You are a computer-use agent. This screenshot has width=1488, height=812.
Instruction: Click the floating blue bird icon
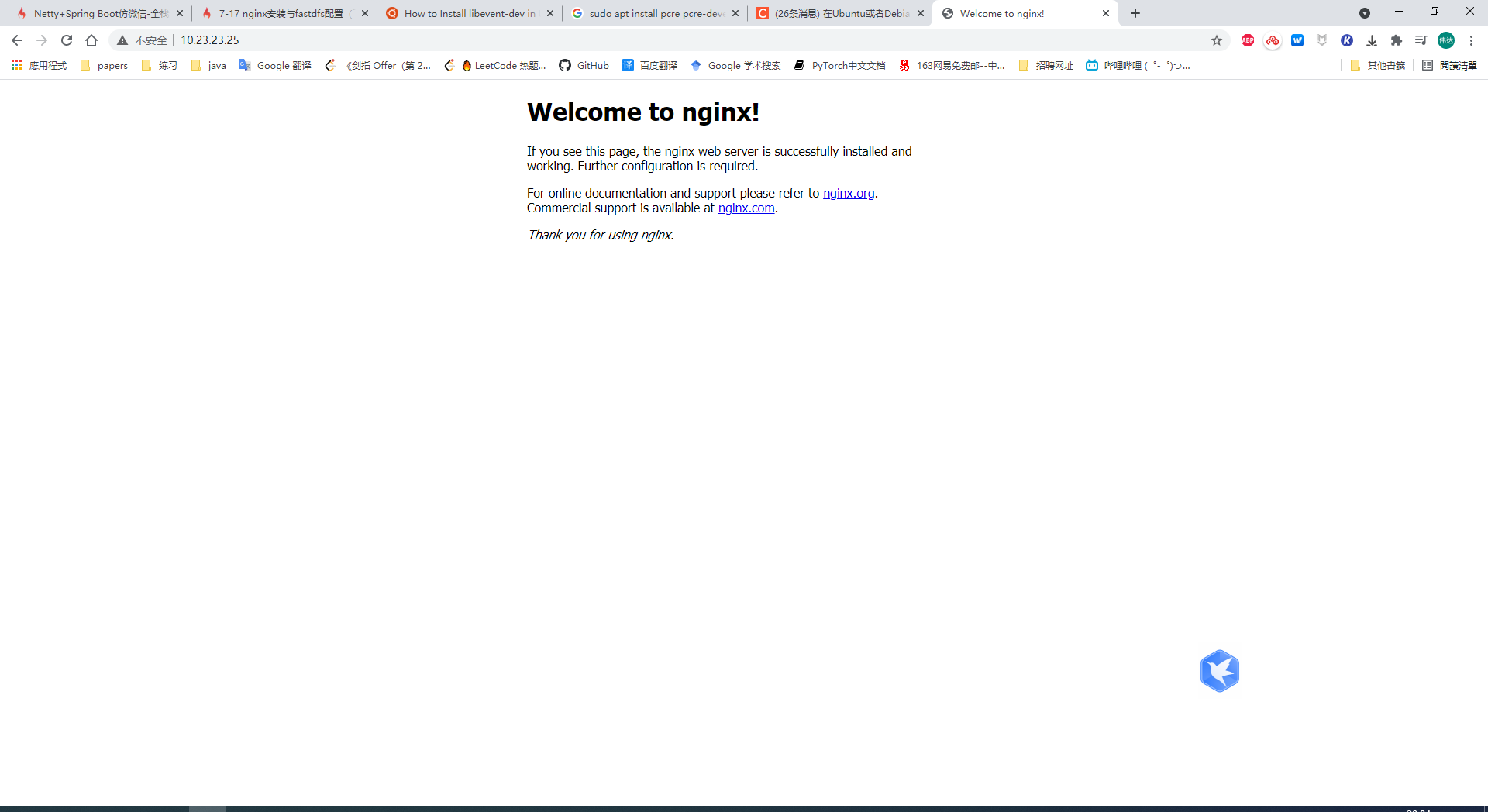(x=1220, y=670)
